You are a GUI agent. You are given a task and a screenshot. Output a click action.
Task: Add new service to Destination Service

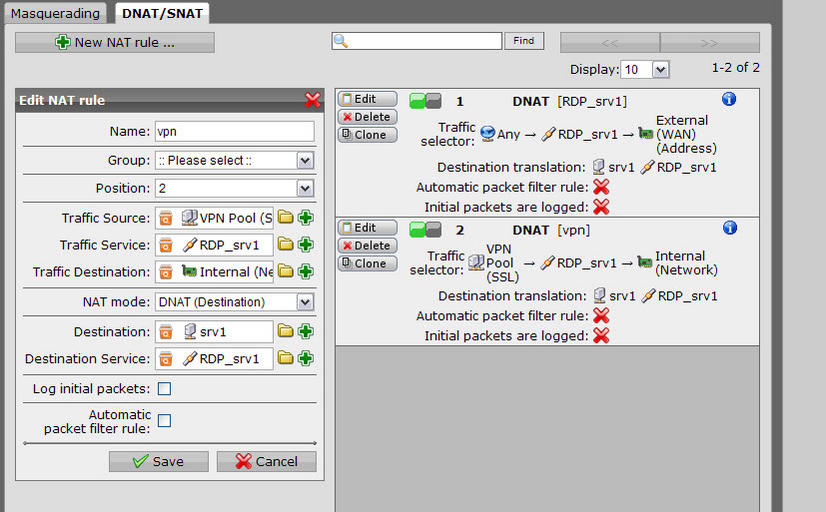[306, 358]
